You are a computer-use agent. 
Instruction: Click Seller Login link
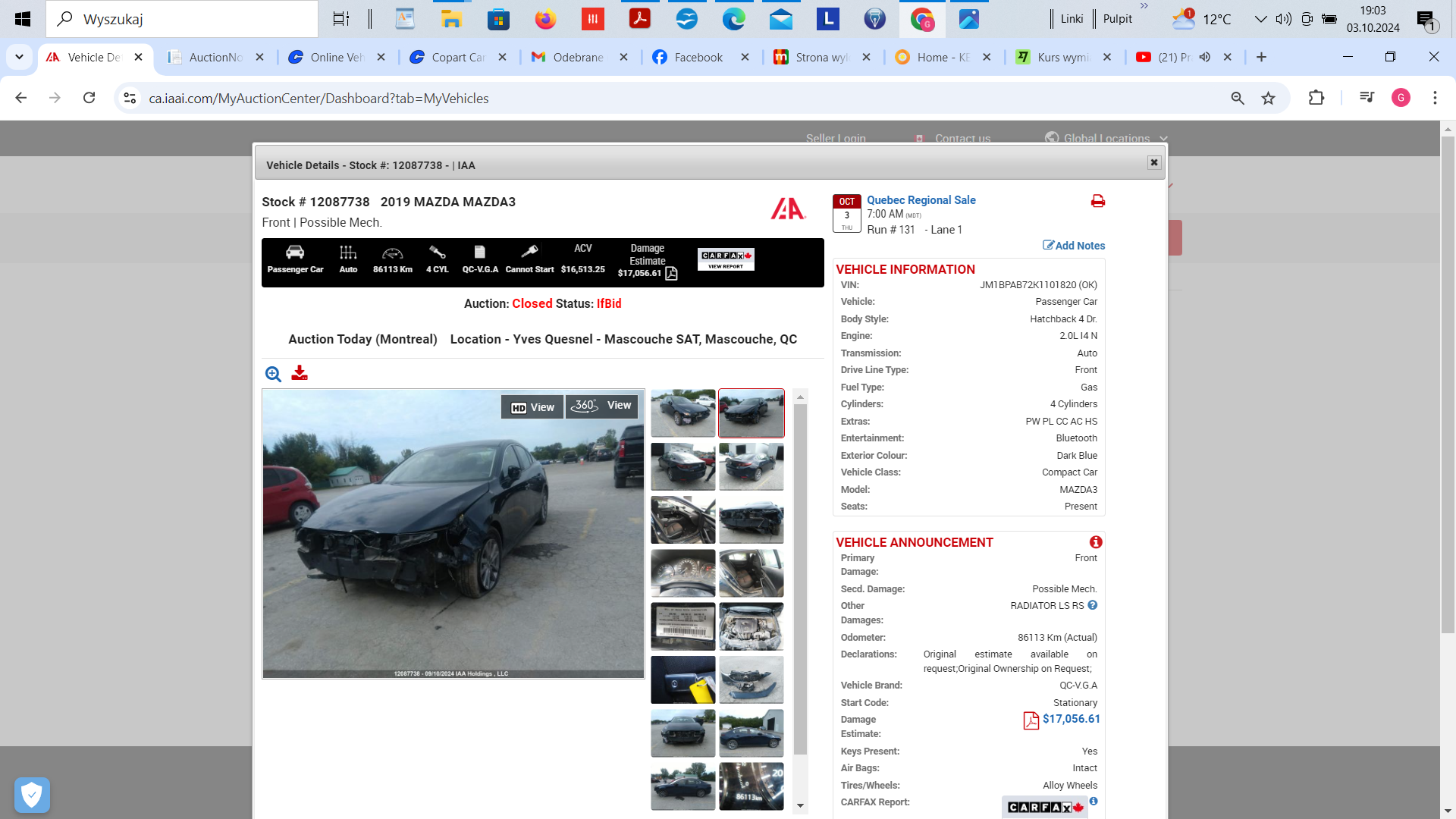836,138
